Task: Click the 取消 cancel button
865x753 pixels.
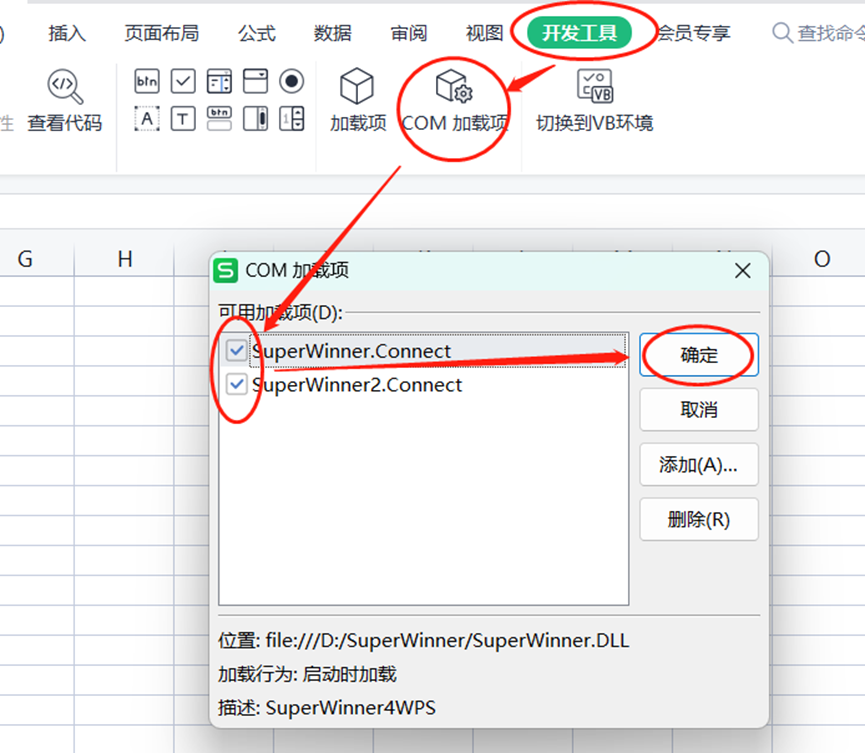Action: [x=699, y=409]
